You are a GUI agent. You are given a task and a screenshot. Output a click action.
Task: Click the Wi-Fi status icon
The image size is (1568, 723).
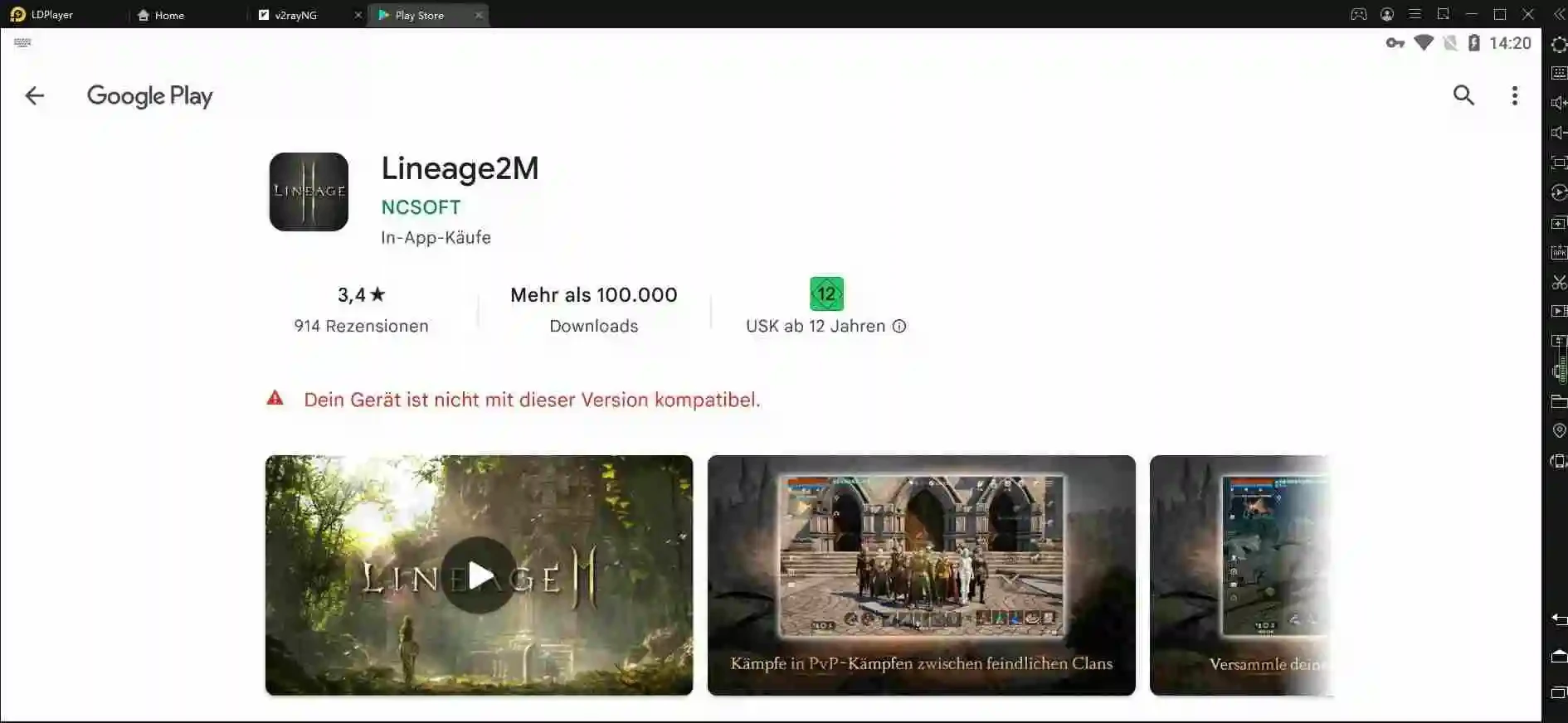(x=1424, y=42)
